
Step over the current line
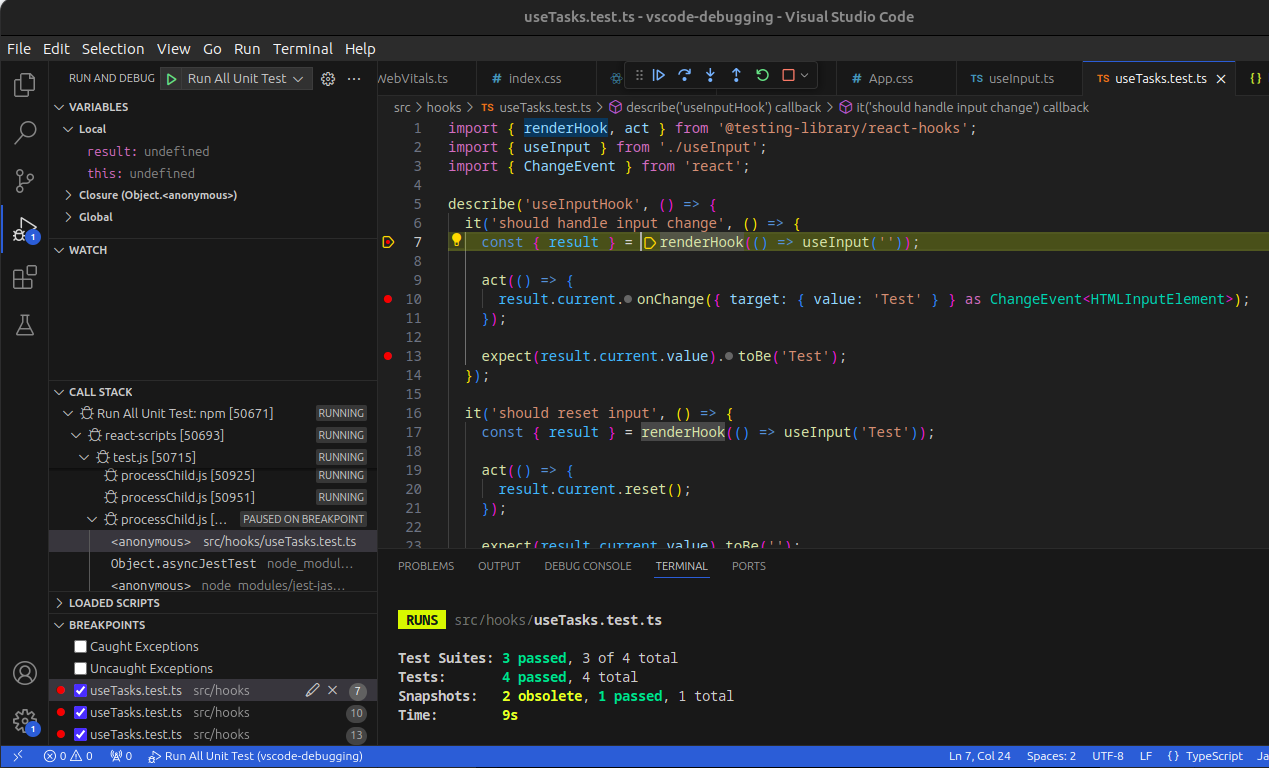click(684, 75)
